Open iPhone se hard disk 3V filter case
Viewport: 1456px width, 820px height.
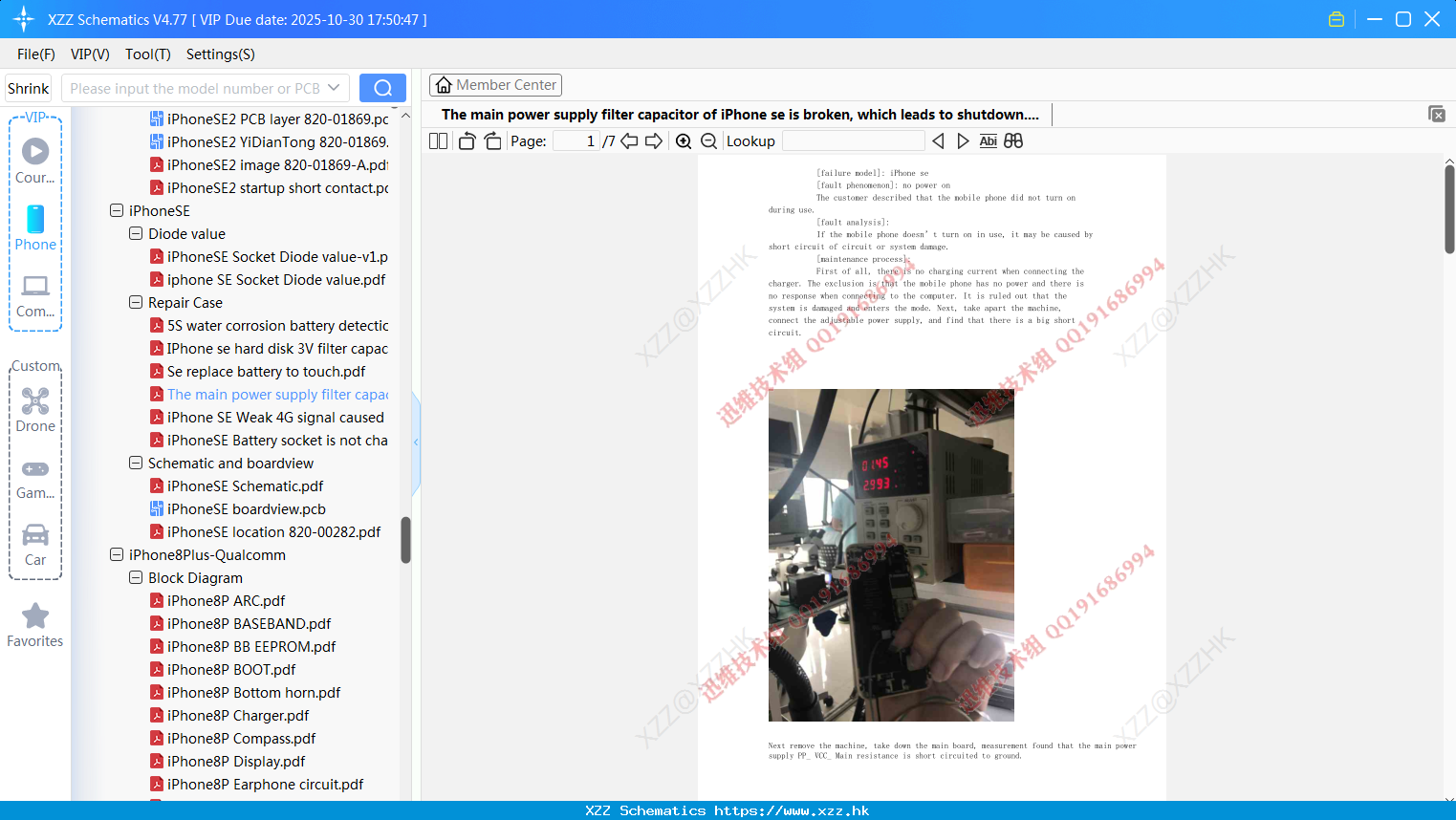(270, 348)
